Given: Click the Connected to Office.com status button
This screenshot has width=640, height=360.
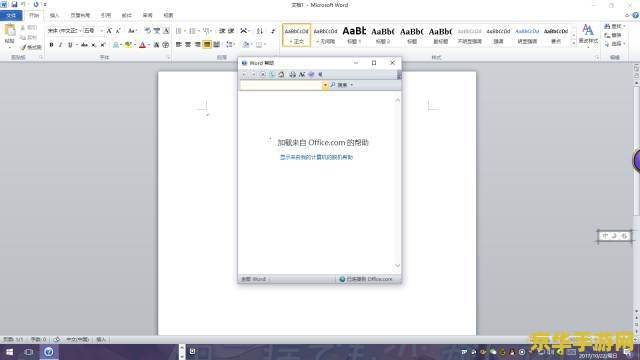Looking at the screenshot, I should click(x=366, y=279).
